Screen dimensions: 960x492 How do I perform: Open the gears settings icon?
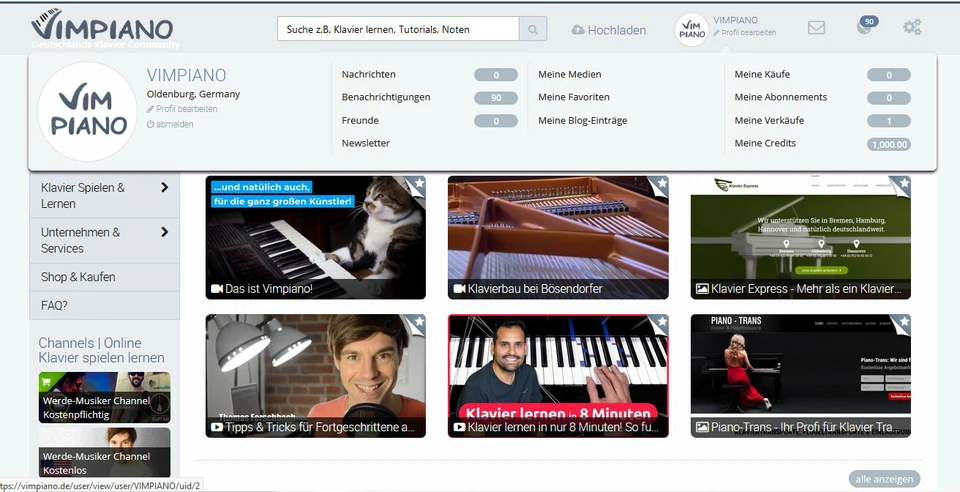click(x=912, y=27)
